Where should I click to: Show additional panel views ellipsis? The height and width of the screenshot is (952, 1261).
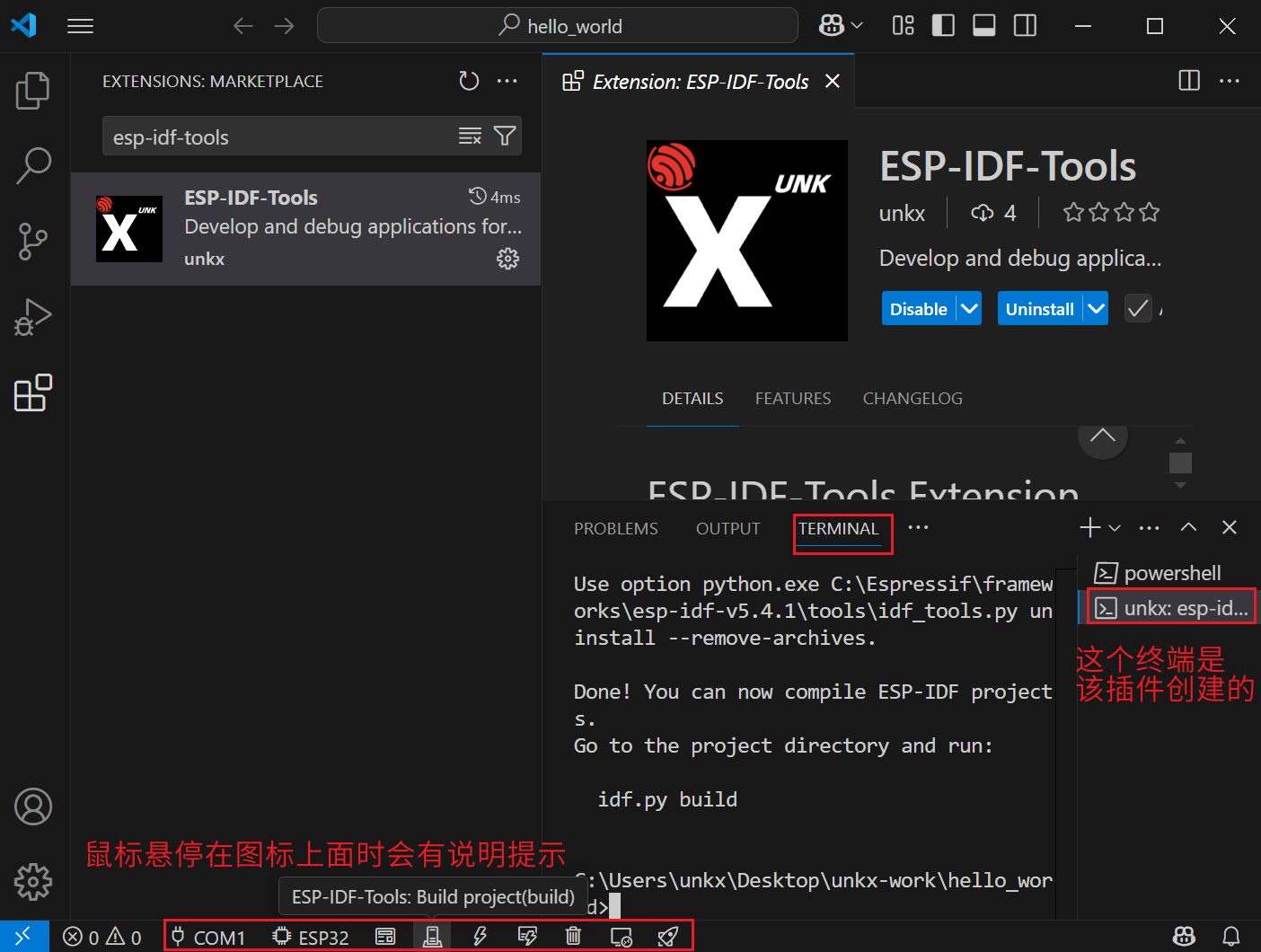pyautogui.click(x=918, y=528)
